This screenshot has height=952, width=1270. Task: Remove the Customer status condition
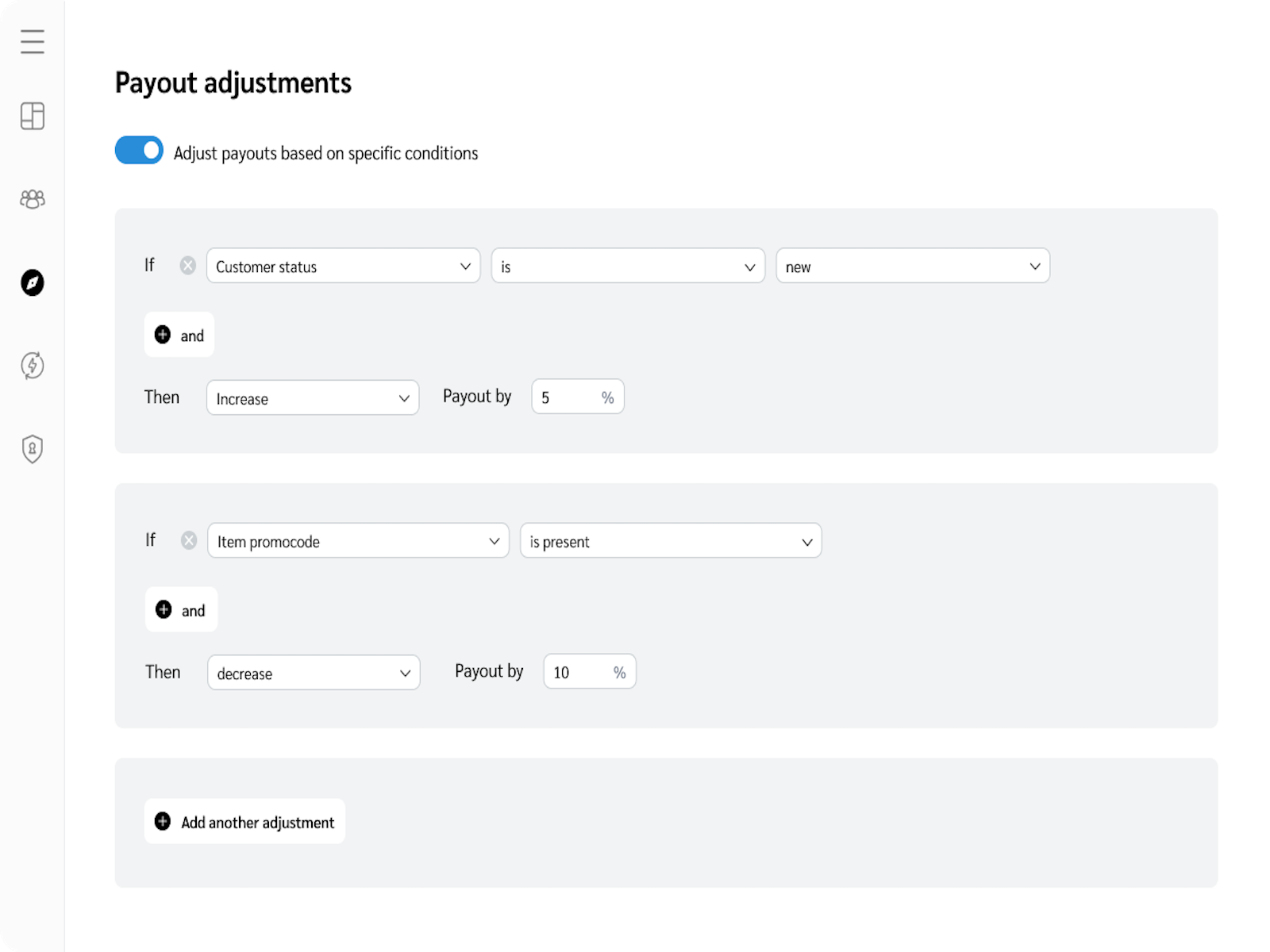point(188,266)
